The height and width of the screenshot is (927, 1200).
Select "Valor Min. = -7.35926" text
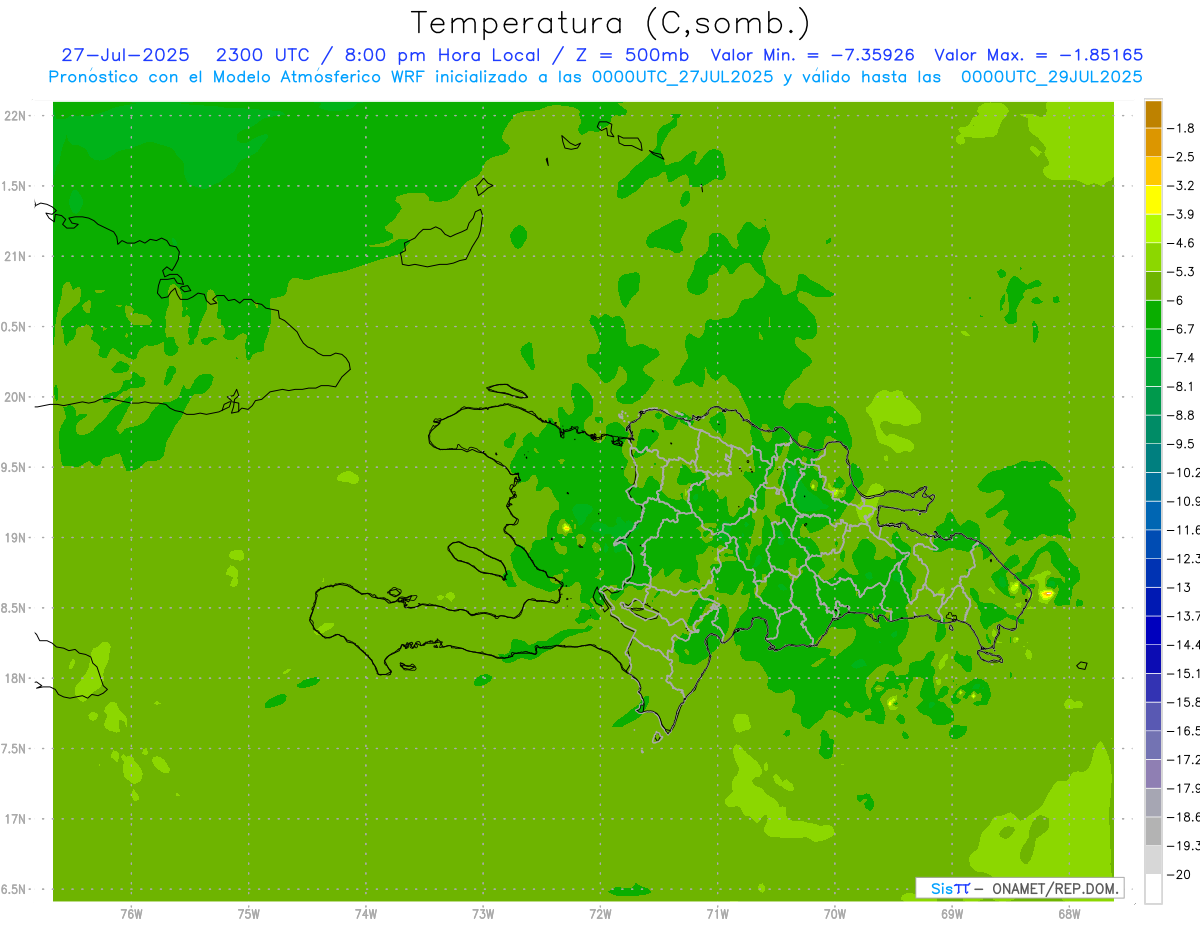[x=812, y=55]
